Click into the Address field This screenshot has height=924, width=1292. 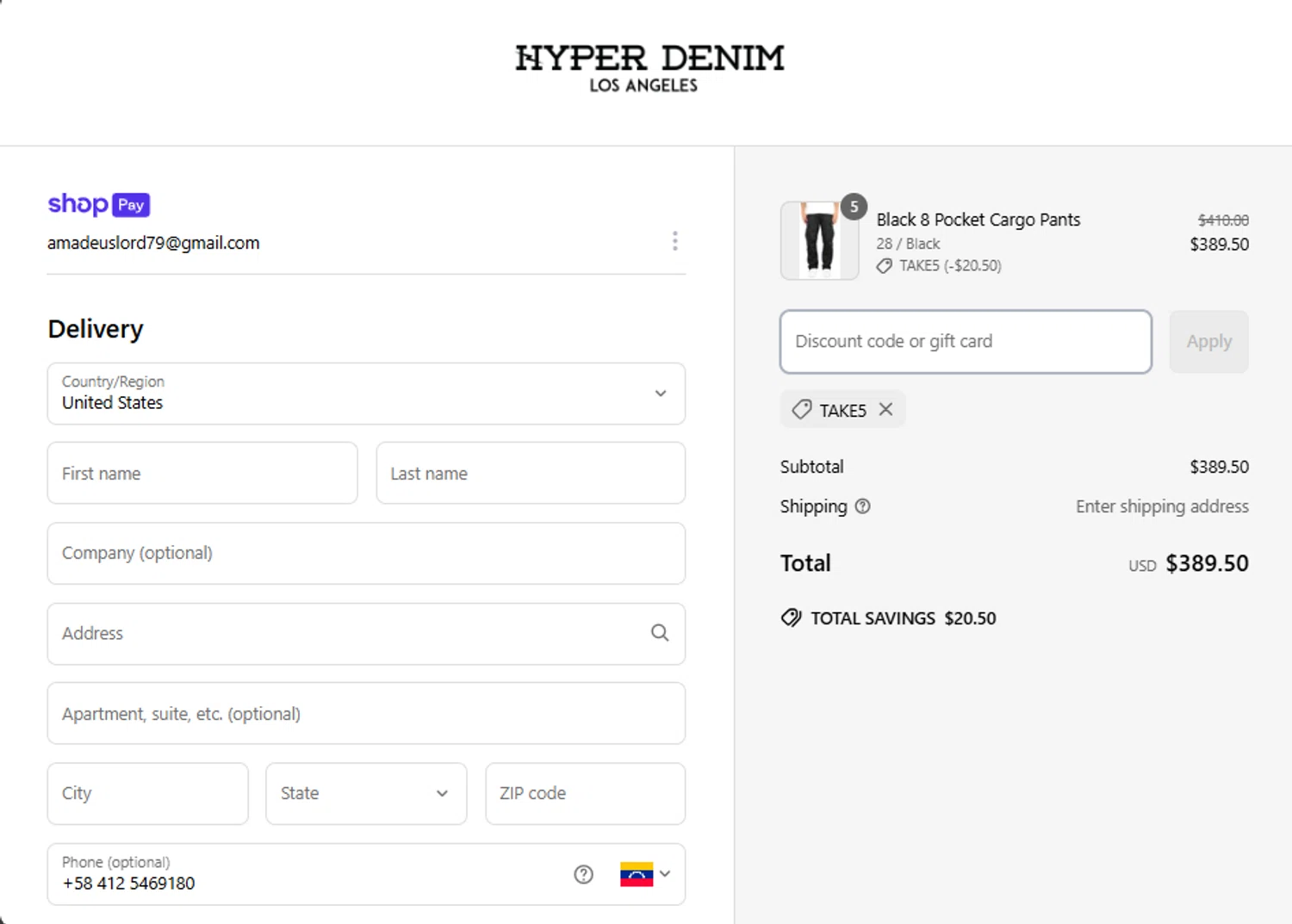pyautogui.click(x=366, y=633)
